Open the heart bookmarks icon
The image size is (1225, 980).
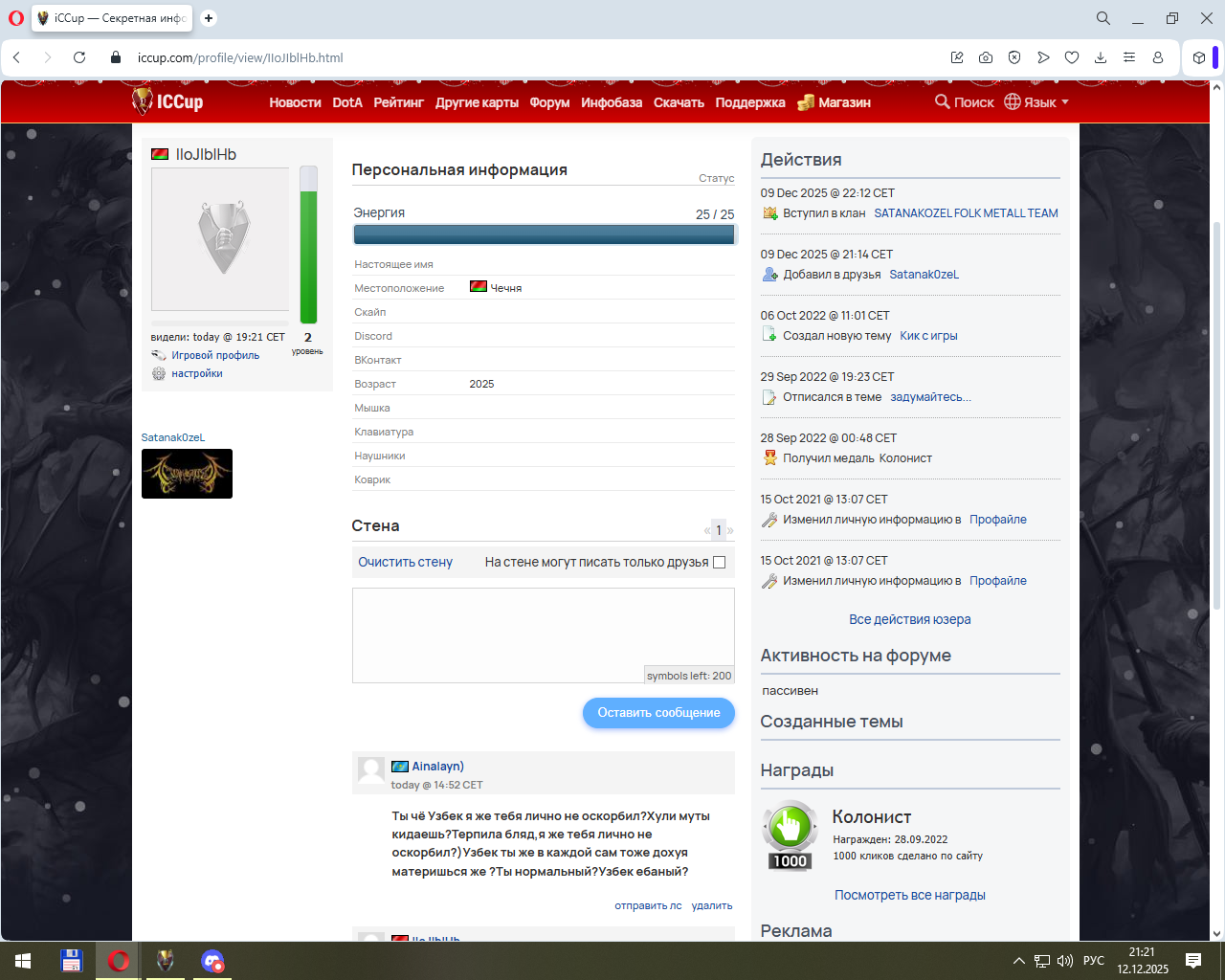1072,57
